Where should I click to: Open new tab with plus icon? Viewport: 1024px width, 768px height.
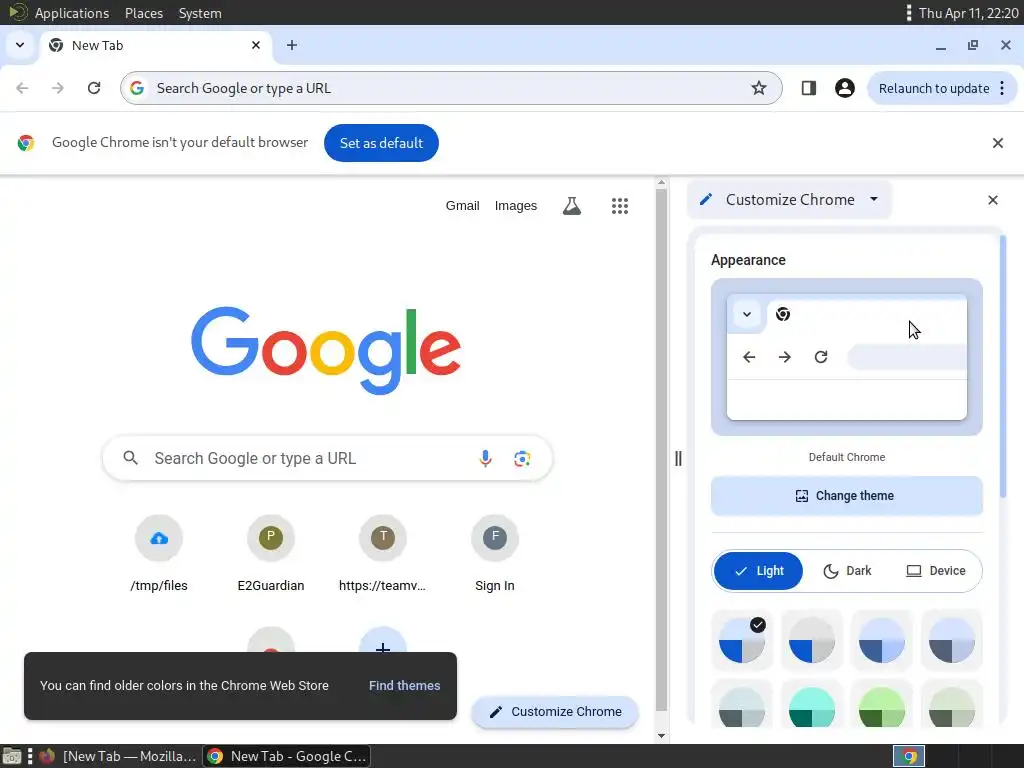(x=292, y=45)
